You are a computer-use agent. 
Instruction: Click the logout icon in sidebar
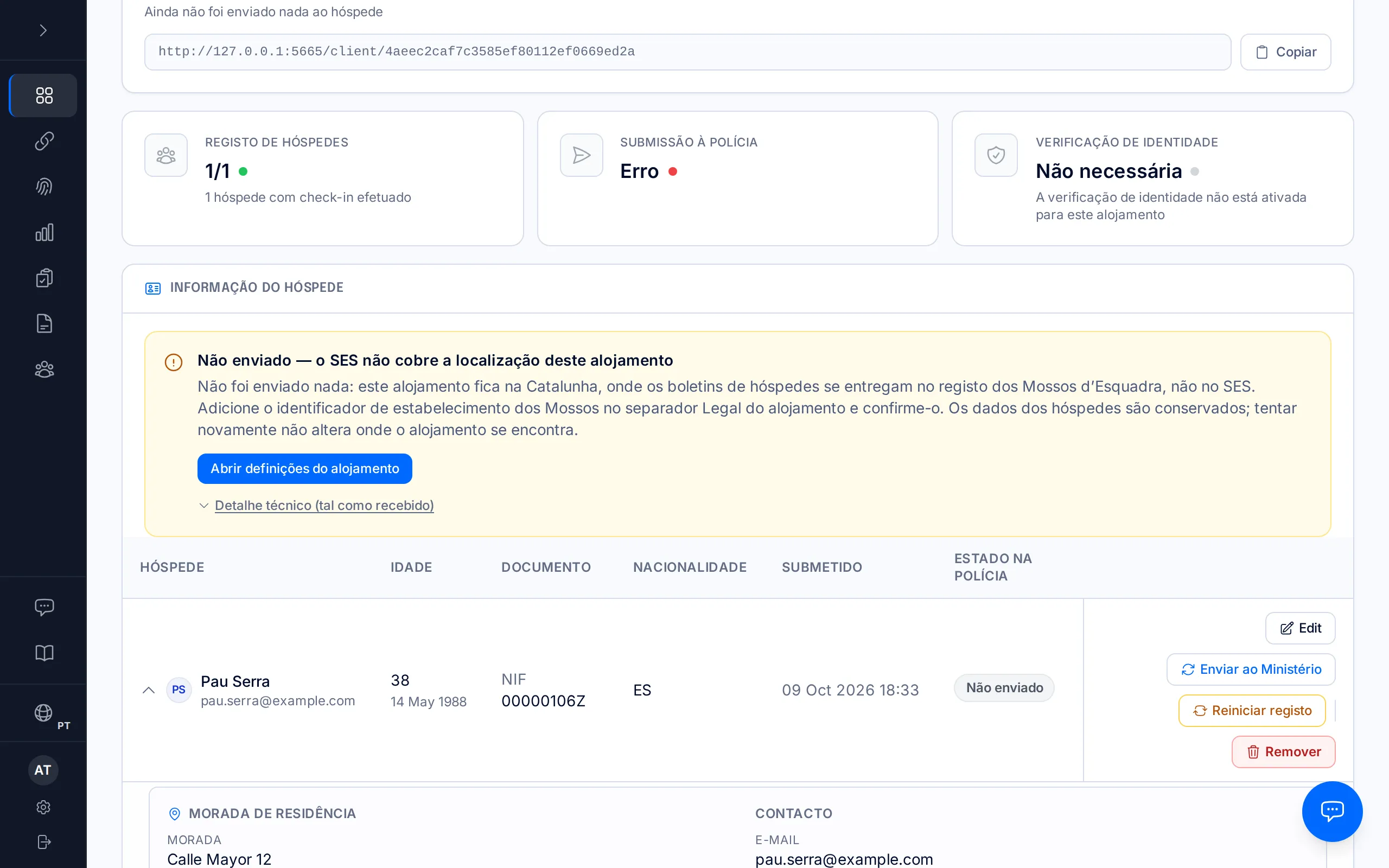(x=43, y=841)
